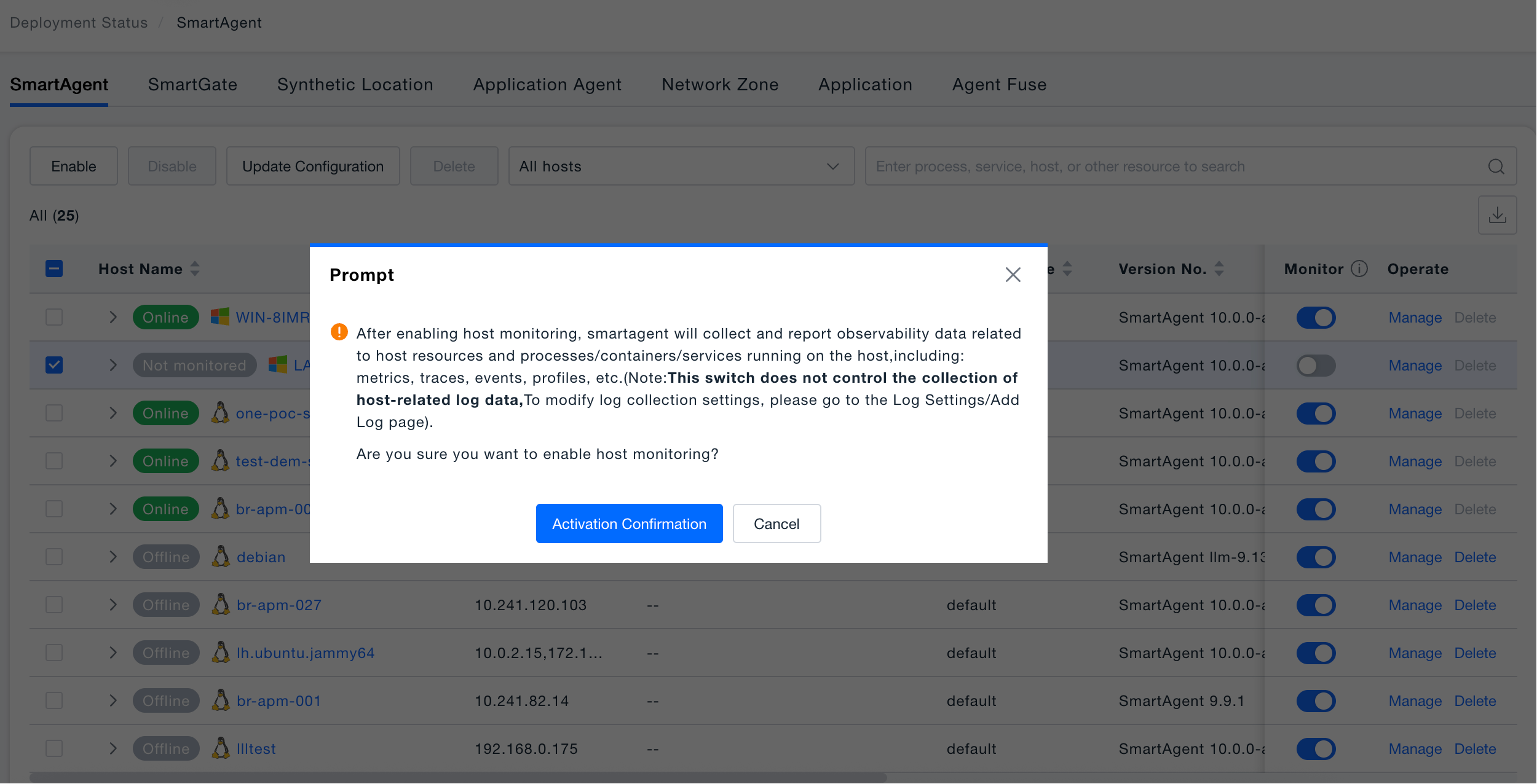This screenshot has height=784, width=1537.
Task: Go to Deployment Status breadcrumb
Action: (79, 23)
